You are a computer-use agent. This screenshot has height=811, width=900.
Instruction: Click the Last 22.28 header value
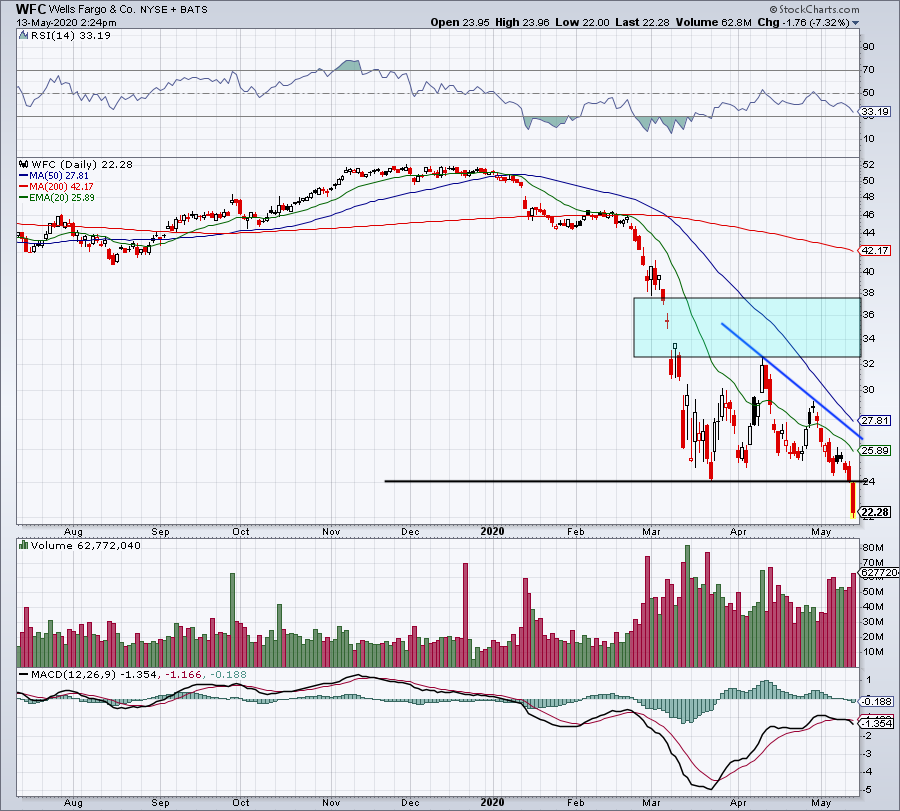point(642,22)
